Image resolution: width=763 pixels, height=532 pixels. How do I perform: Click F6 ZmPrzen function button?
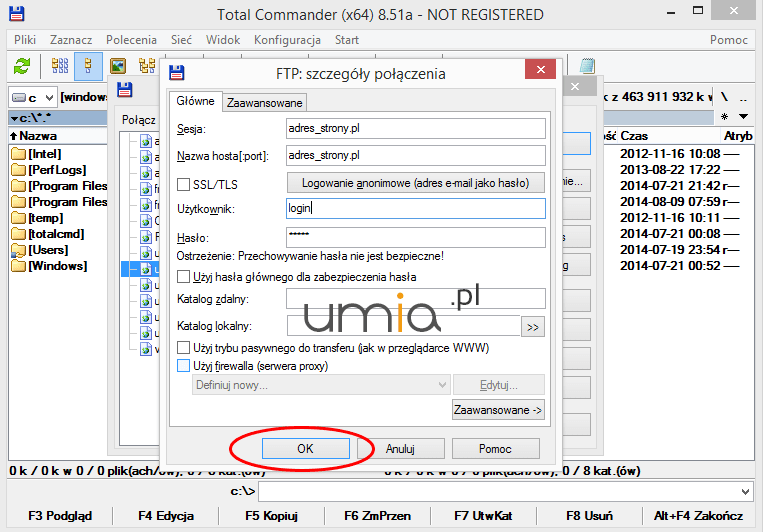click(x=378, y=516)
